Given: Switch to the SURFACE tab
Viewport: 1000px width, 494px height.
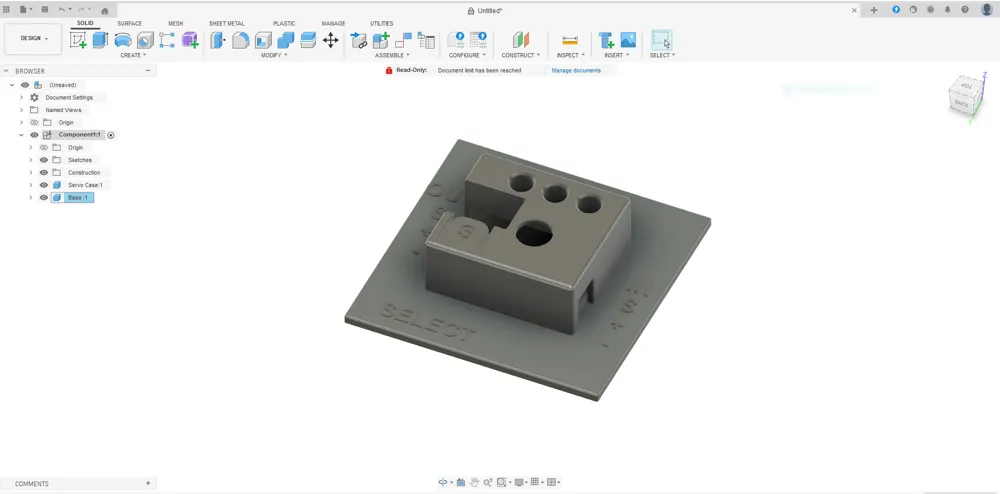Looking at the screenshot, I should click(x=129, y=24).
